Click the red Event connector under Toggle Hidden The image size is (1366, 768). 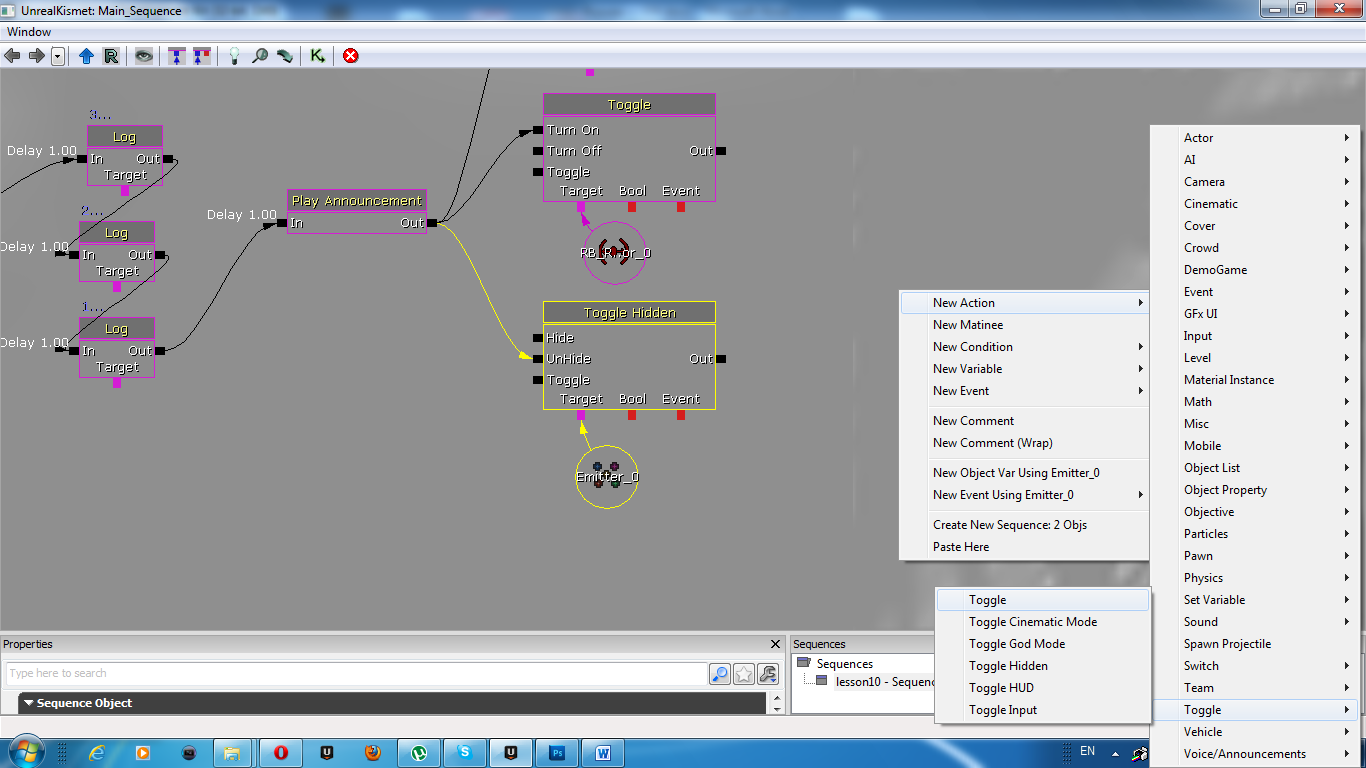[681, 415]
